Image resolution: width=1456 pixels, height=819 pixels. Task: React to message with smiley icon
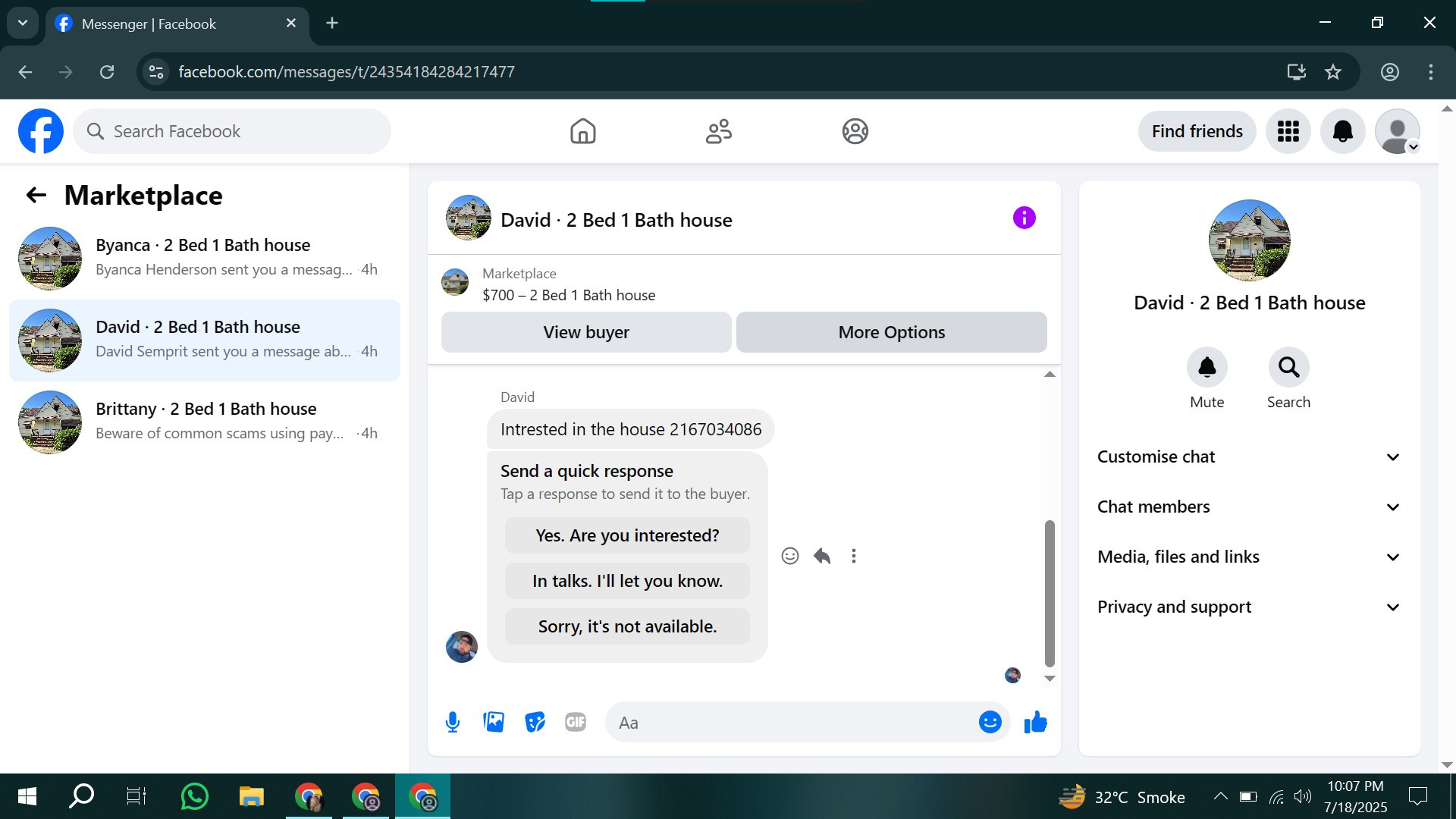tap(789, 556)
